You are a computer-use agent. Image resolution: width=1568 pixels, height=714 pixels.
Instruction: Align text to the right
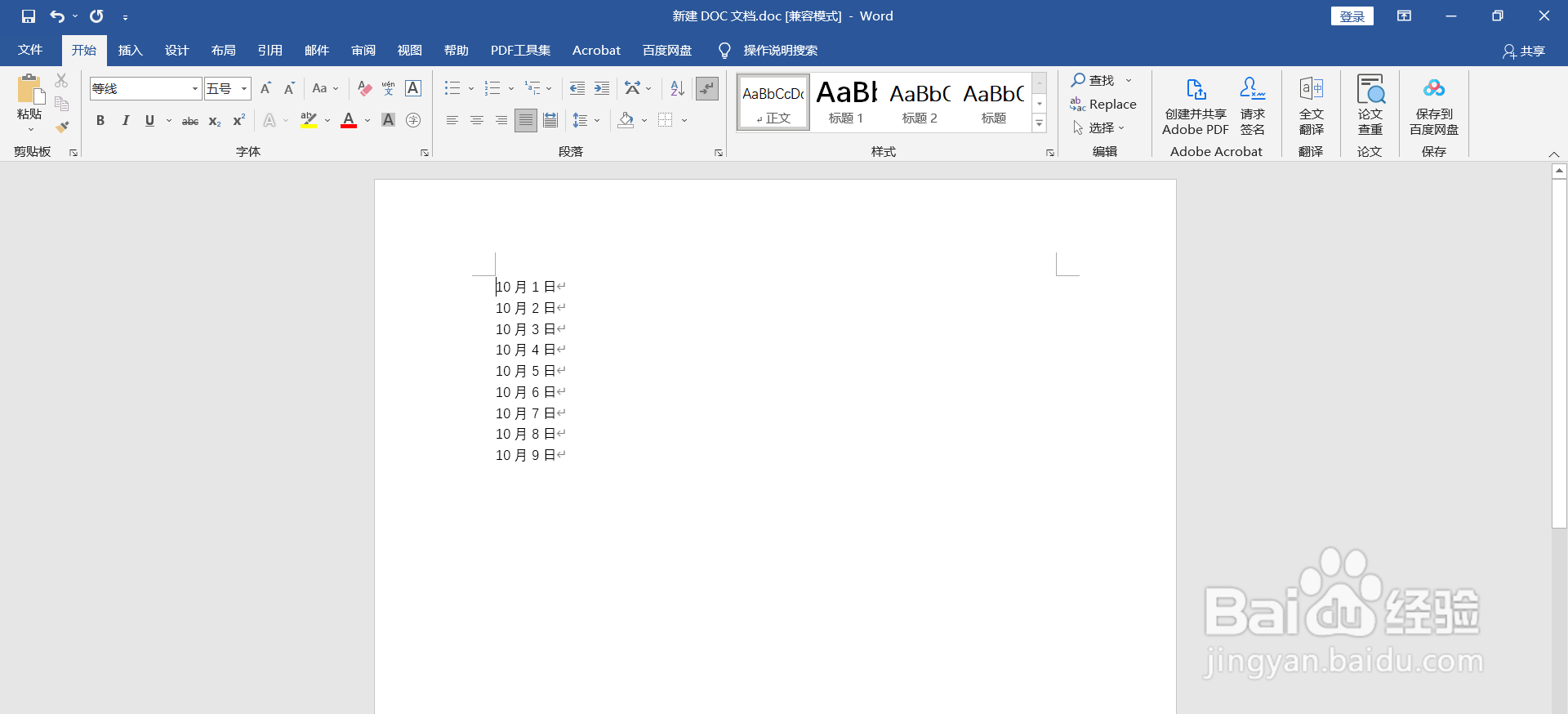[501, 121]
